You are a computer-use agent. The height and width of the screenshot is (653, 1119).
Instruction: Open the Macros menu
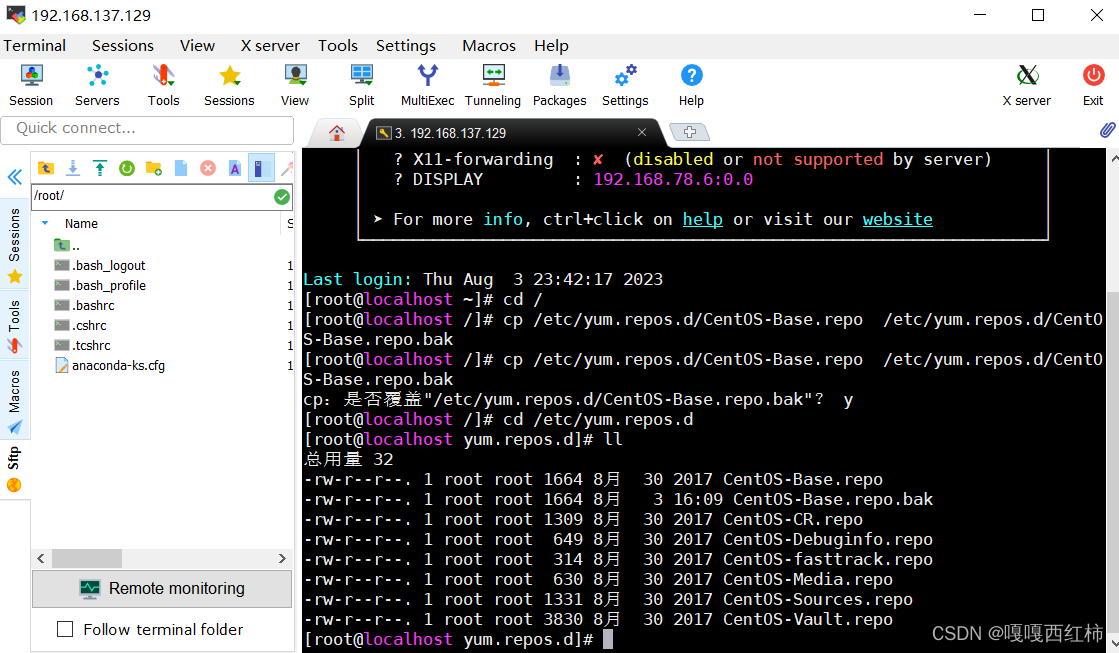[x=489, y=46]
